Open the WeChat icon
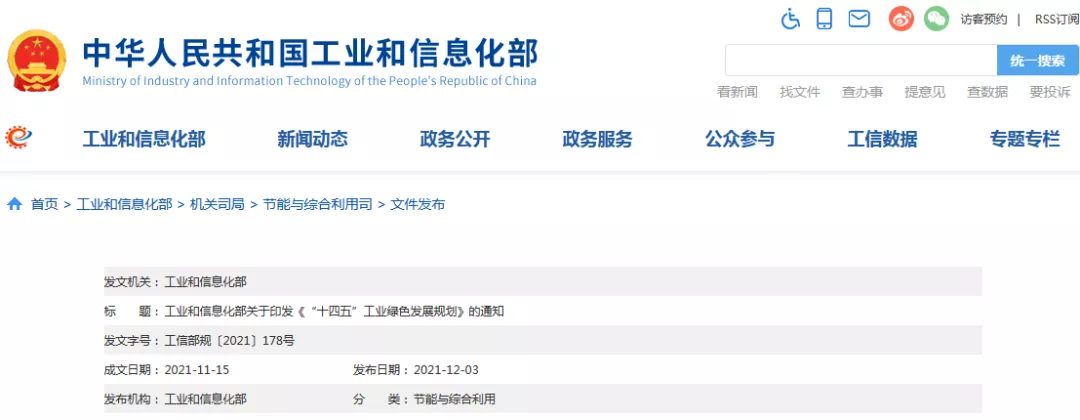1080x420 pixels. pyautogui.click(x=936, y=19)
